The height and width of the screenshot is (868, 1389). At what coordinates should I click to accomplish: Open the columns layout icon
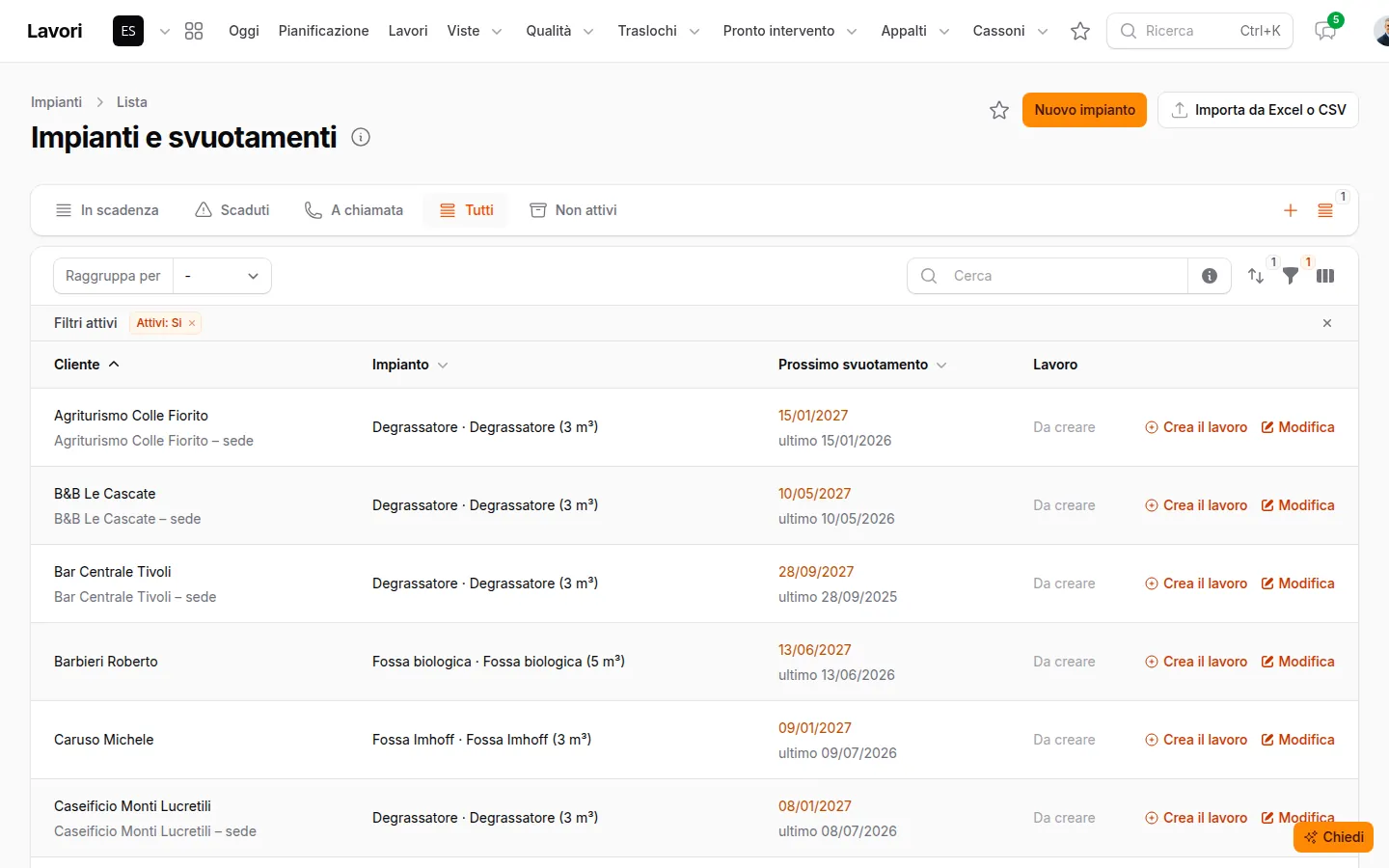[x=1325, y=276]
